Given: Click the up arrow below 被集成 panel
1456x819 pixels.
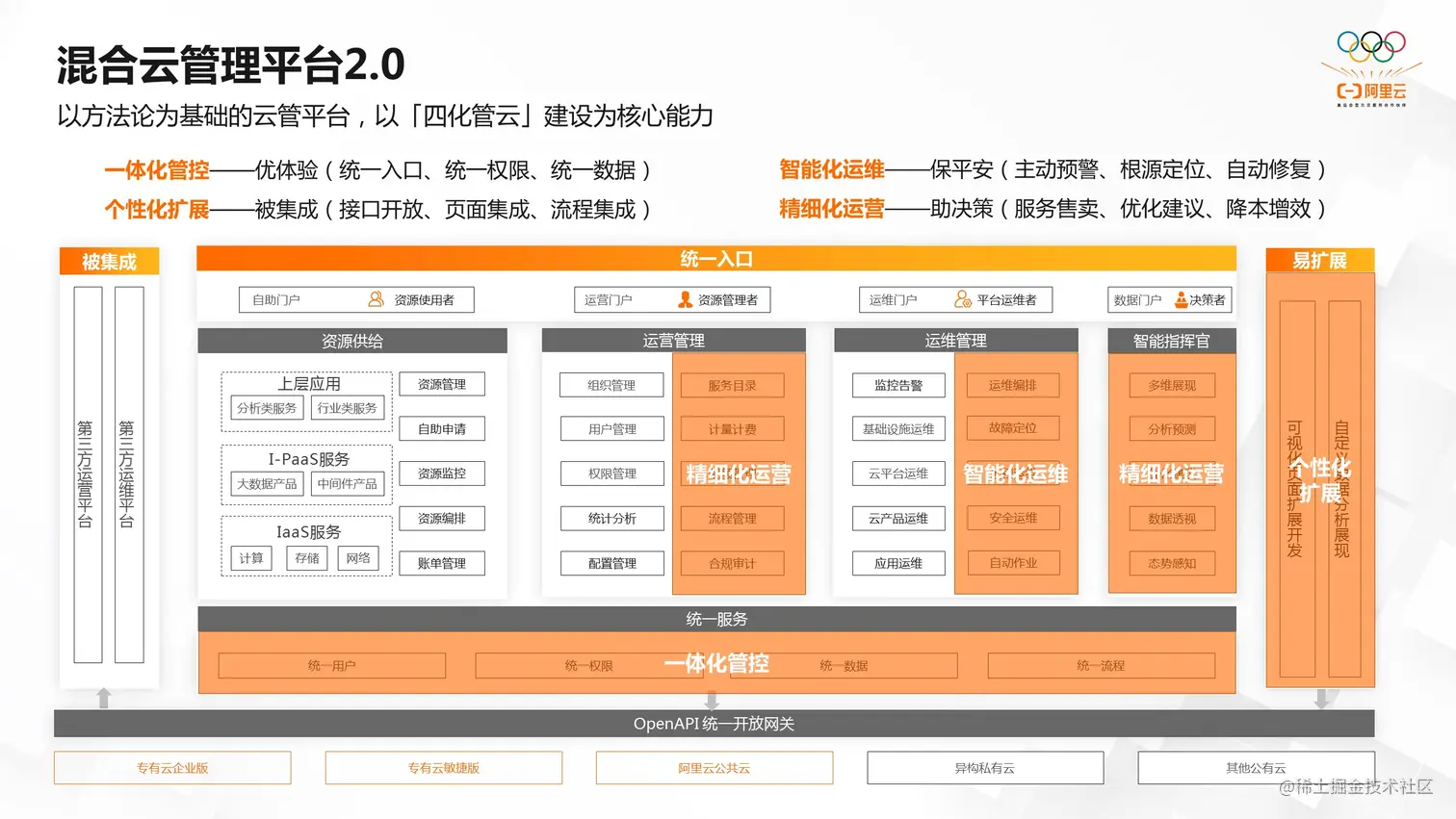Looking at the screenshot, I should 104,698.
